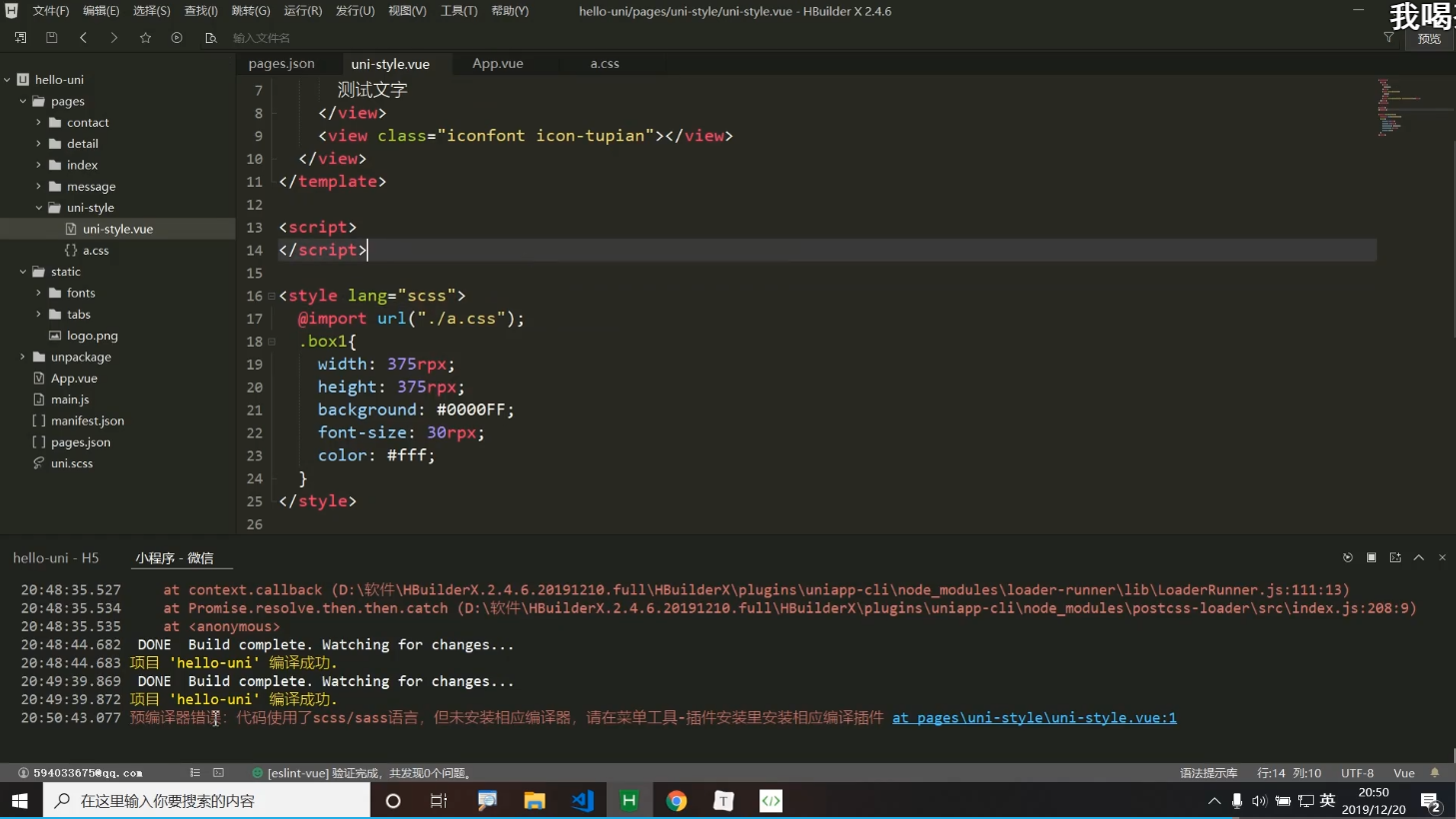The width and height of the screenshot is (1456, 819).
Task: Select the 小程序 - 微信 console tab
Action: tap(175, 557)
